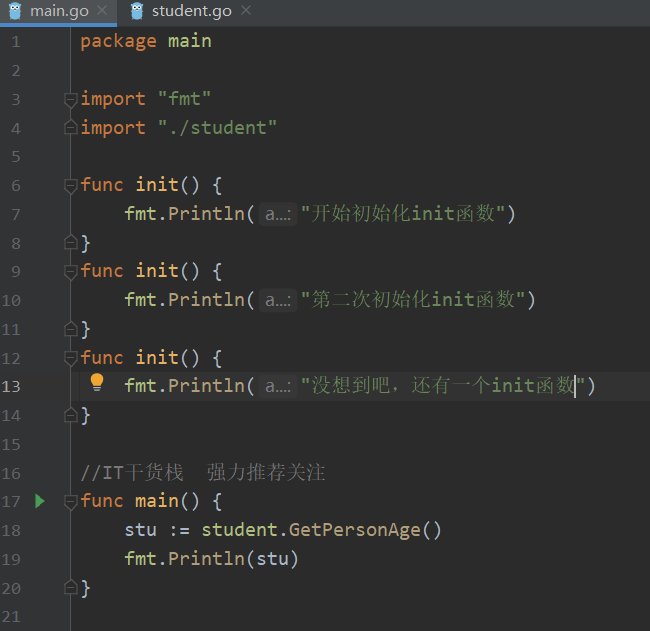Click 'func init()' on line 12
This screenshot has width=650, height=631.
(x=140, y=357)
